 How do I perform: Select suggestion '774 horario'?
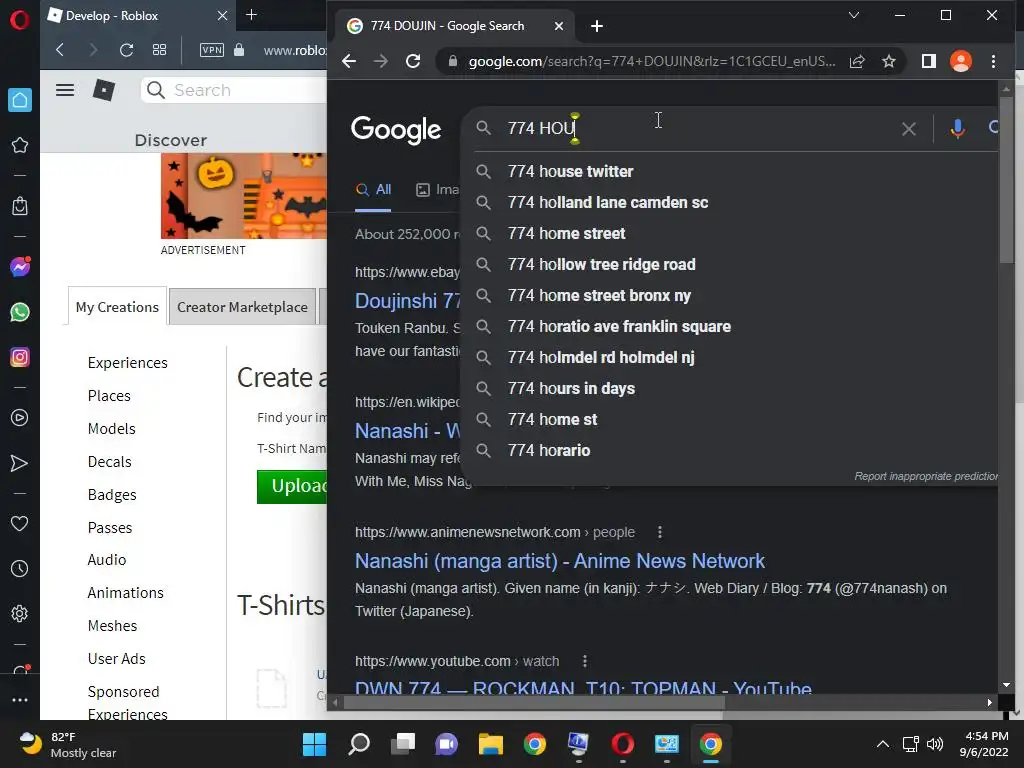[729, 451]
